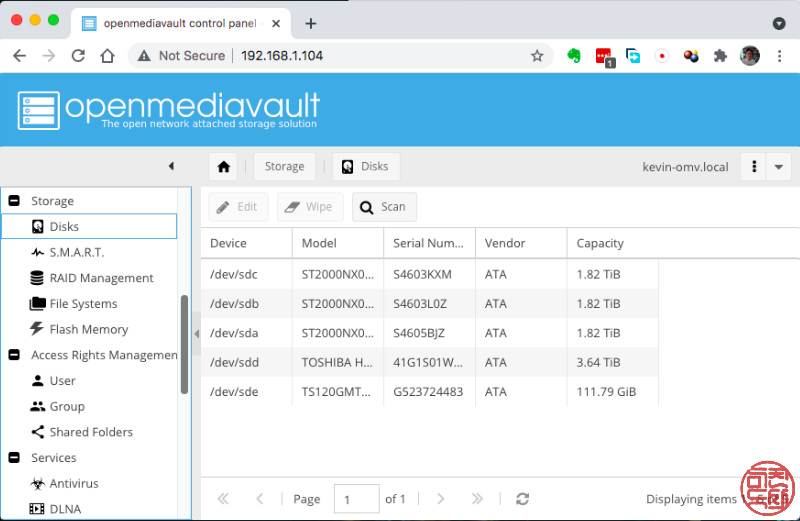Click the Not Secure warning indicator
Viewport: 800px width, 521px height.
tap(181, 56)
